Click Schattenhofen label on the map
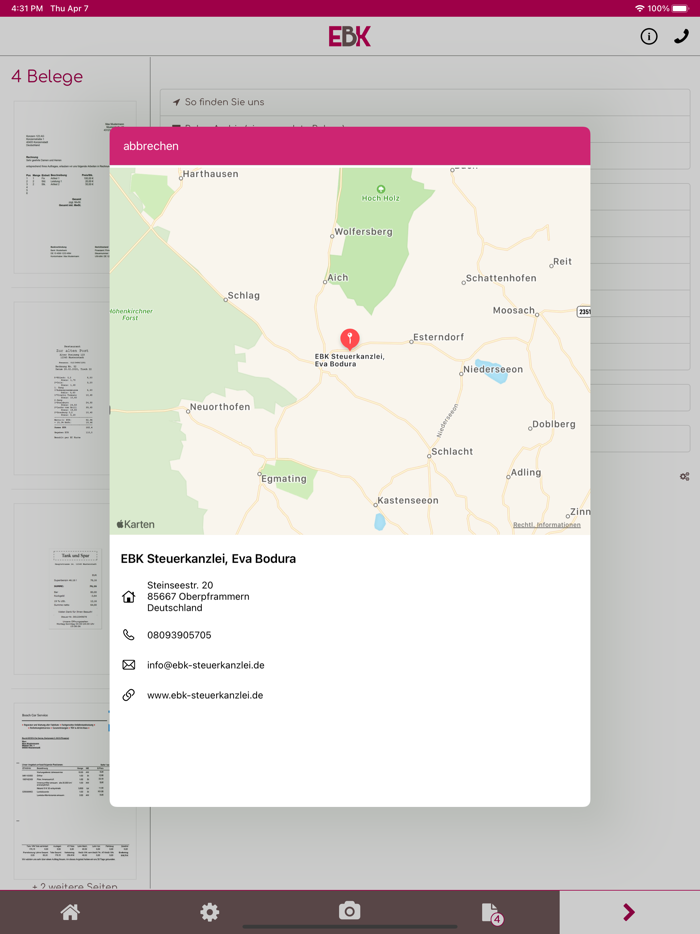This screenshot has height=934, width=700. (x=501, y=278)
